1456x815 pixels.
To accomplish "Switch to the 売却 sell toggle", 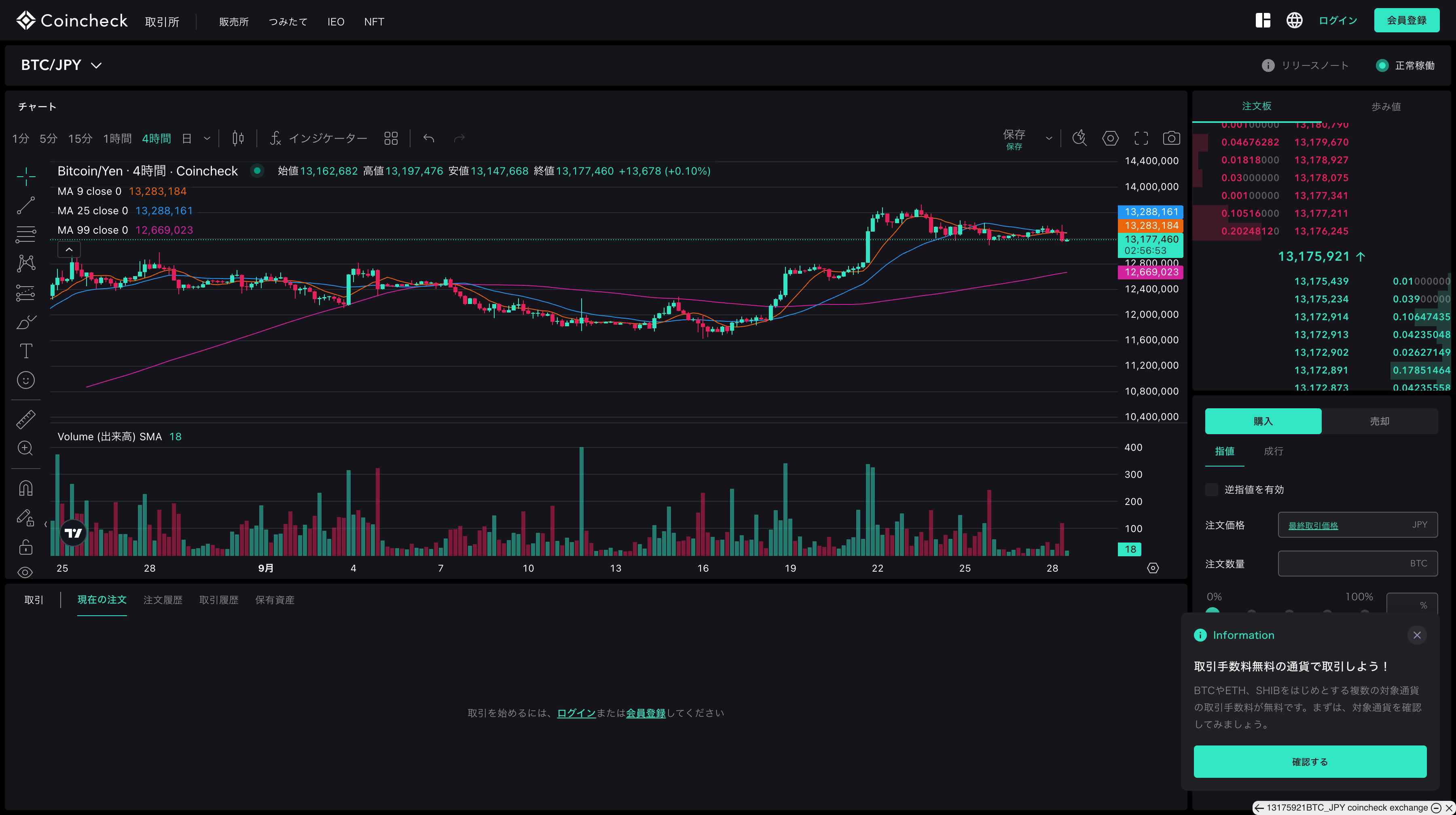I will coord(1380,421).
